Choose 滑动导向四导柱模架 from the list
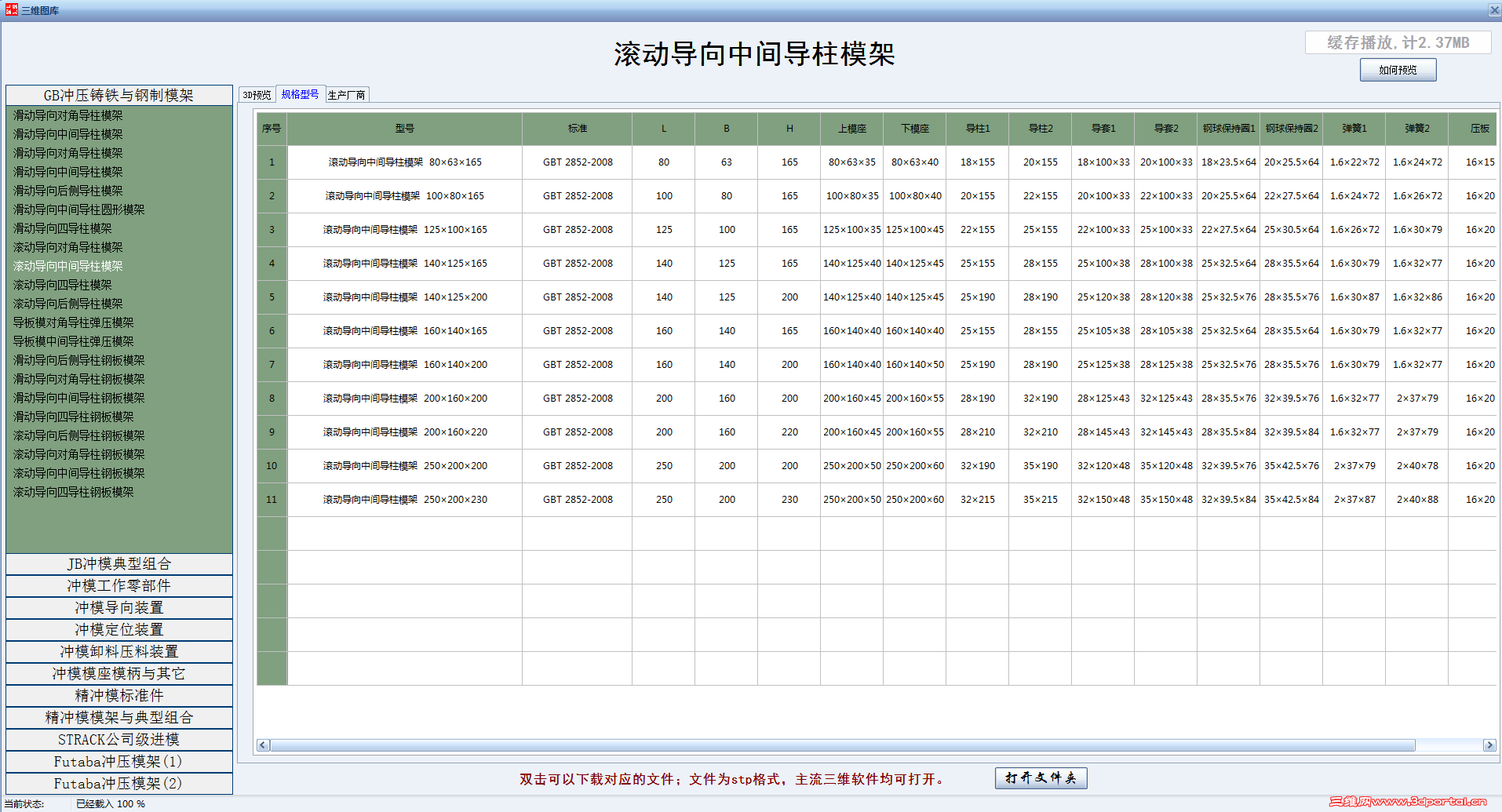The image size is (1502, 812). tap(63, 228)
